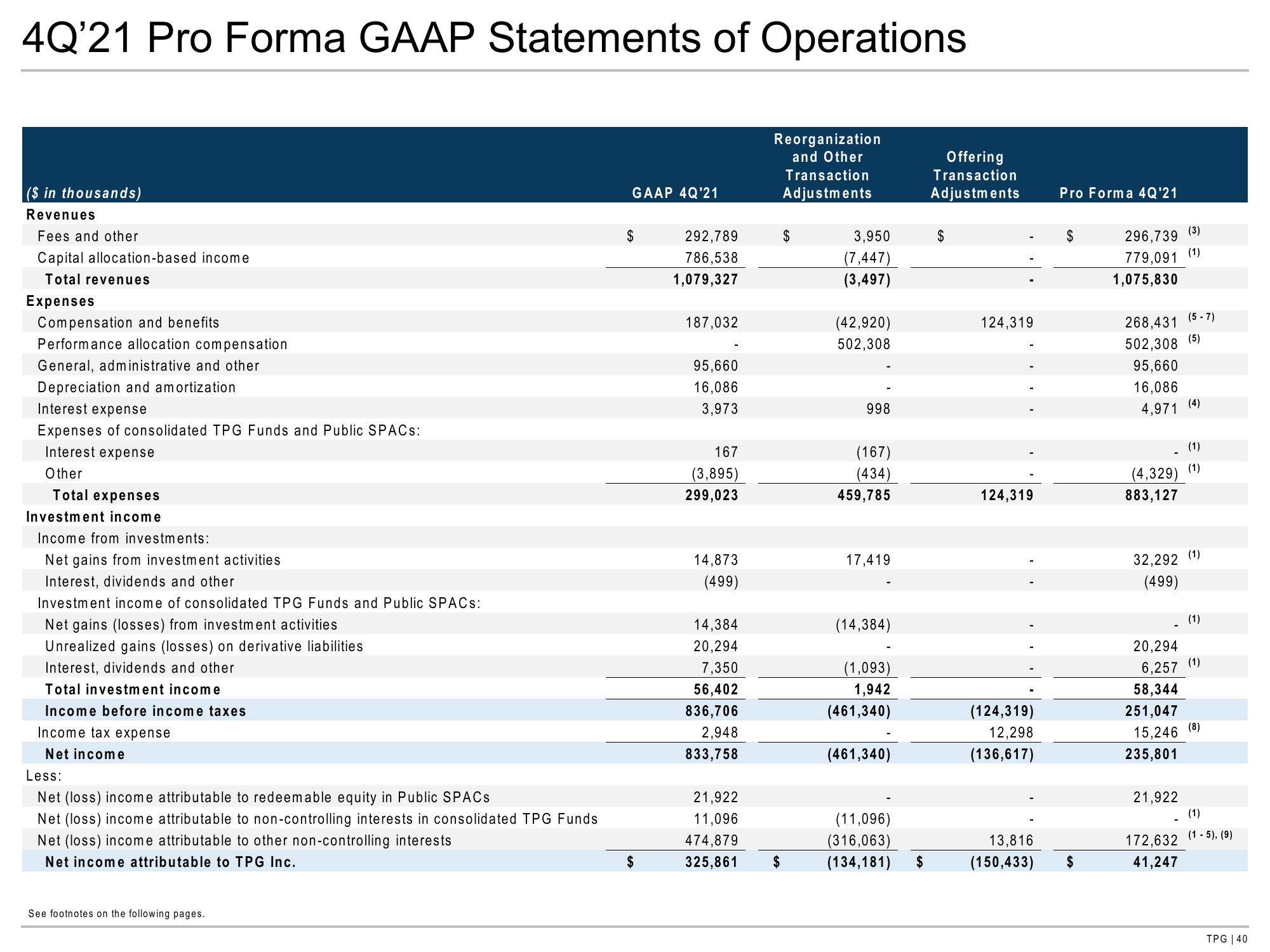1270x952 pixels.
Task: Click the value 41,247
Action: coord(1156,862)
